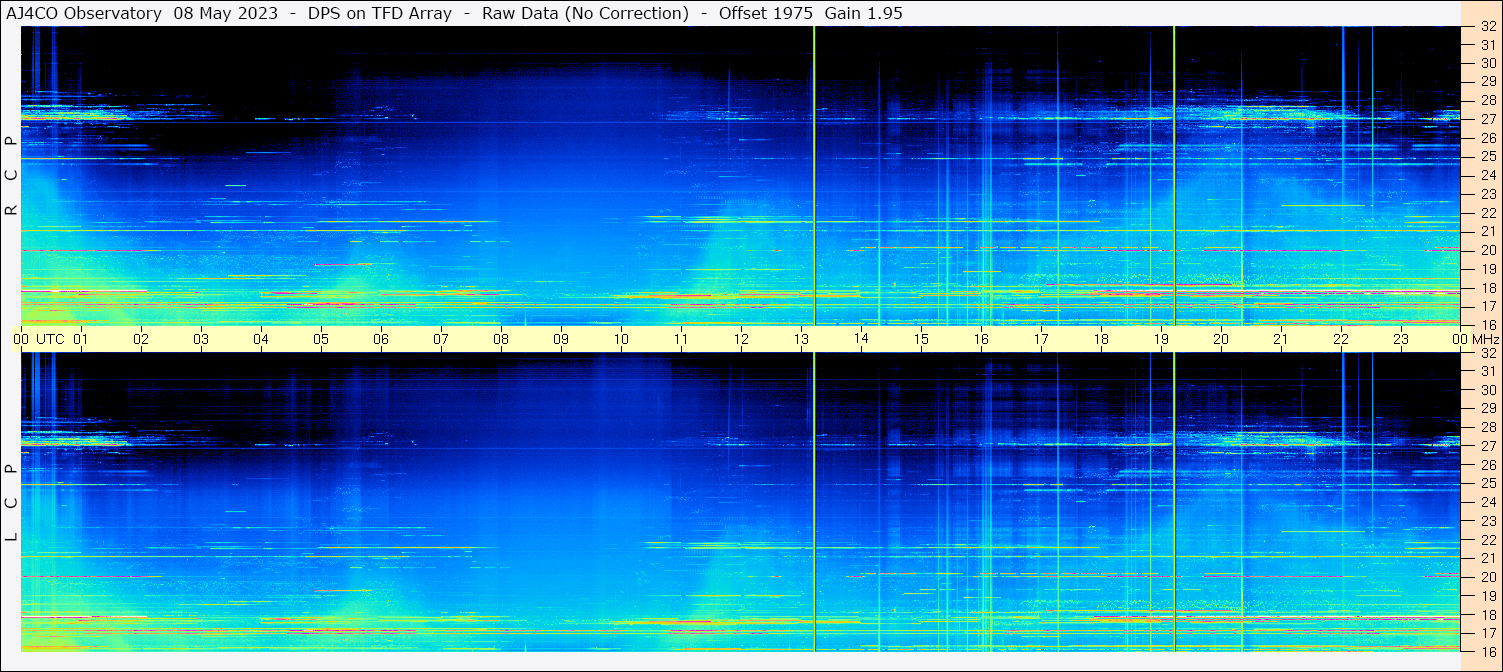
Task: Click the 30 MHz label of RCP panel
Action: [1487, 63]
